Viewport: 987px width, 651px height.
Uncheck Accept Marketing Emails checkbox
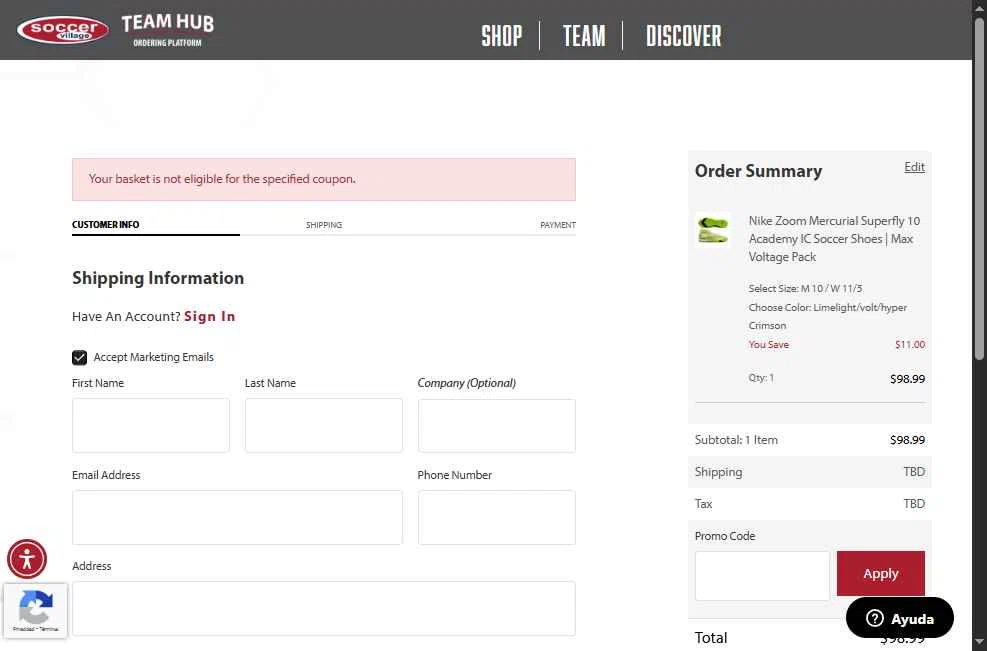coord(79,358)
